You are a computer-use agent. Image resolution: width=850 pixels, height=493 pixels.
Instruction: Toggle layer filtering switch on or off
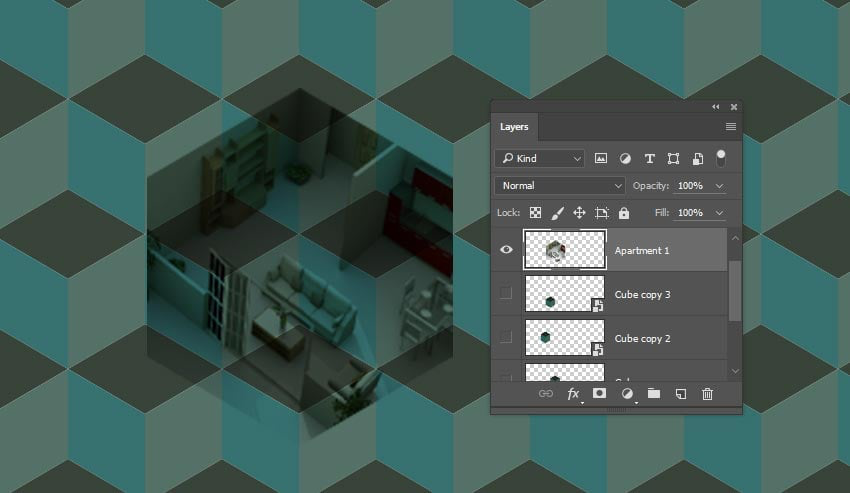click(x=721, y=158)
